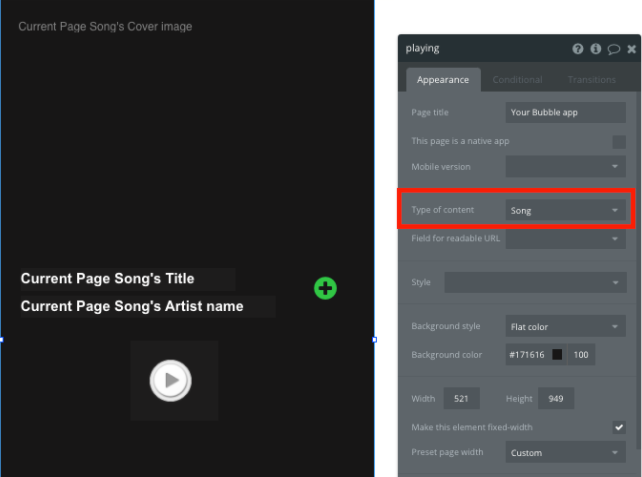The width and height of the screenshot is (642, 477).
Task: Click the 'Type of content' label
Action: click(x=442, y=210)
